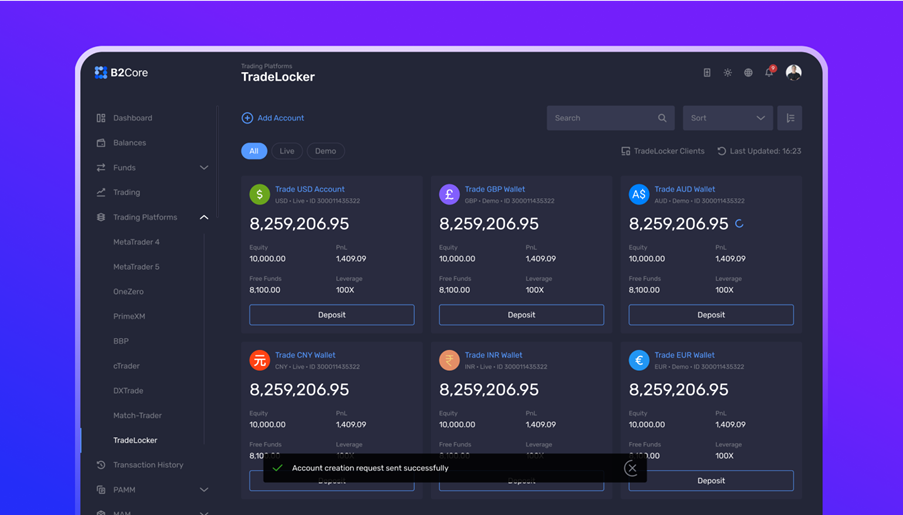Image resolution: width=903 pixels, height=515 pixels.
Task: Open the Trade USD Account link
Action: pos(310,189)
